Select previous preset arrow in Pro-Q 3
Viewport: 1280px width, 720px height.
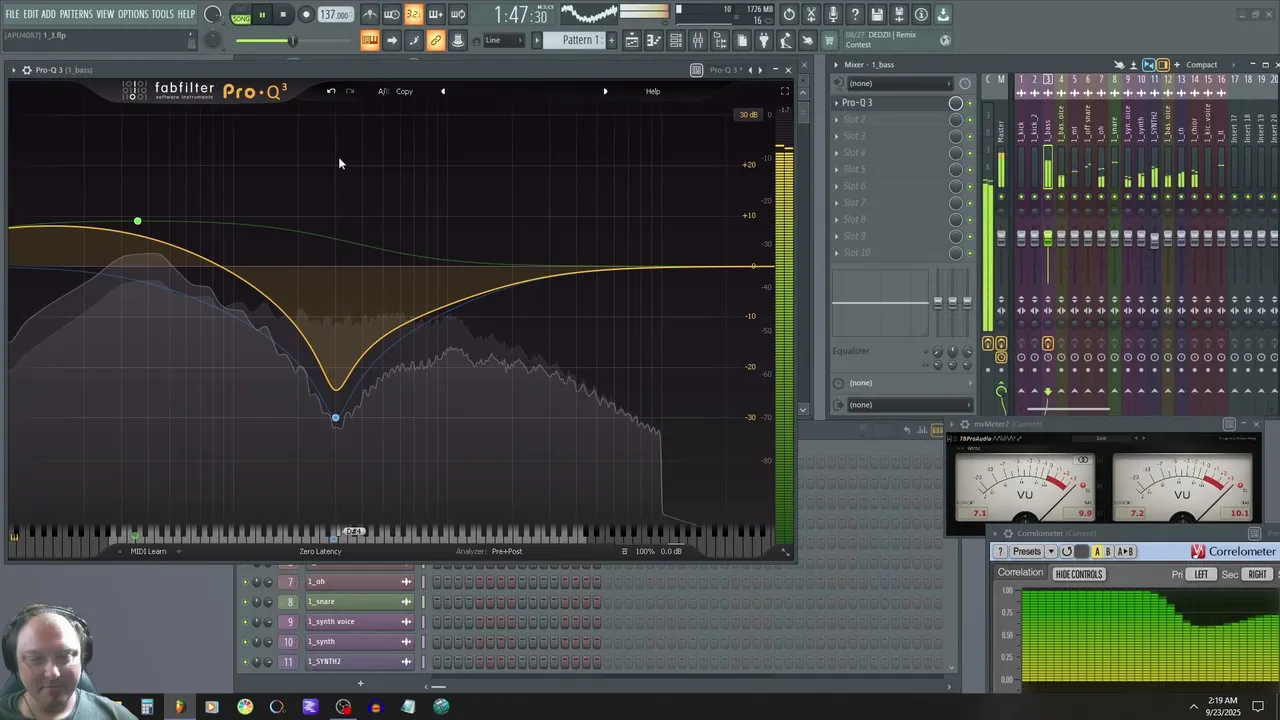[443, 91]
